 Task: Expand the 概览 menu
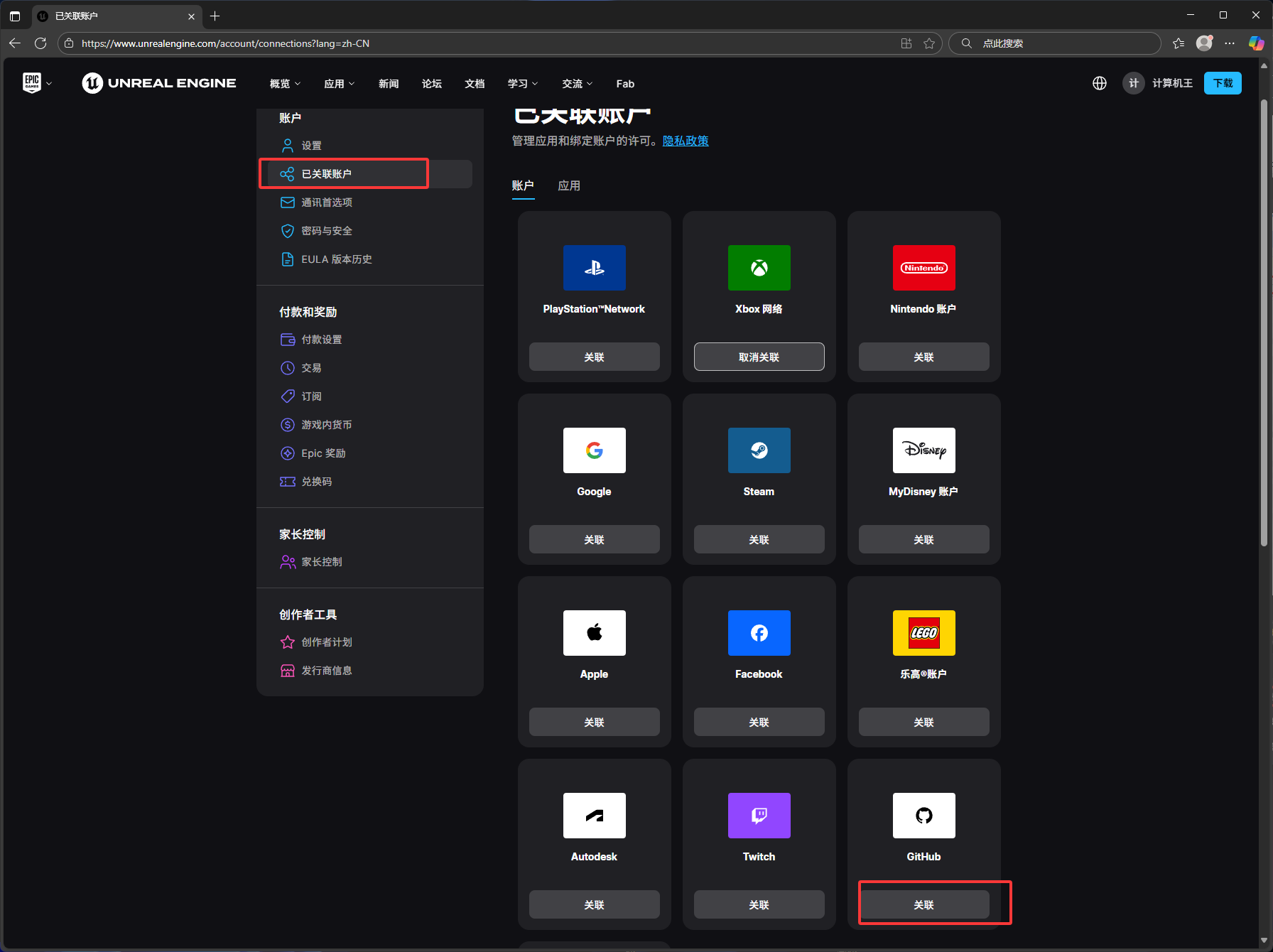[x=285, y=84]
